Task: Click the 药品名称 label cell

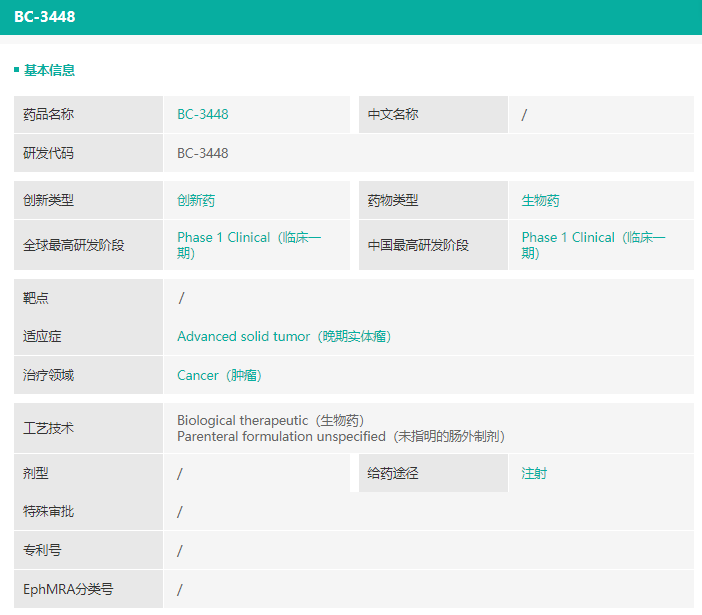Action: [48, 114]
